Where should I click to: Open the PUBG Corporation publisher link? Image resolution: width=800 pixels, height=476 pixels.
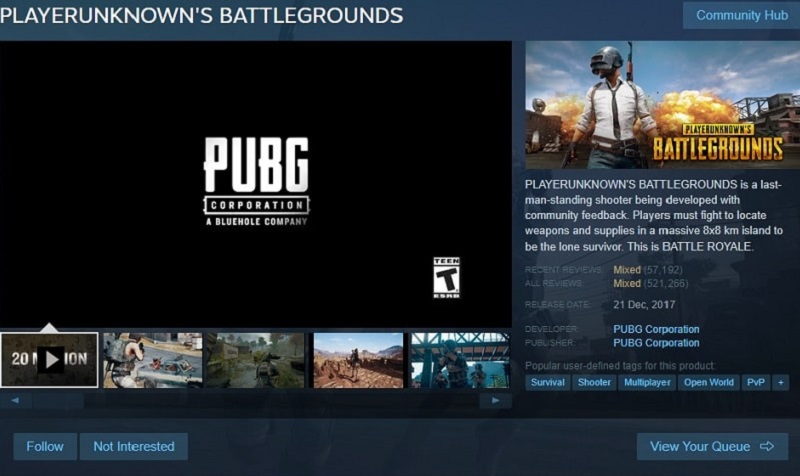(x=656, y=343)
